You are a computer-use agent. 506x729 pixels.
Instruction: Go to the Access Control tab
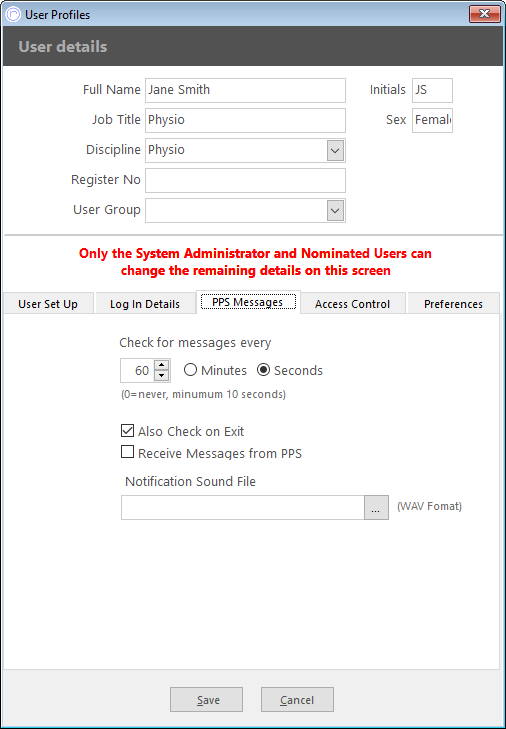click(353, 304)
